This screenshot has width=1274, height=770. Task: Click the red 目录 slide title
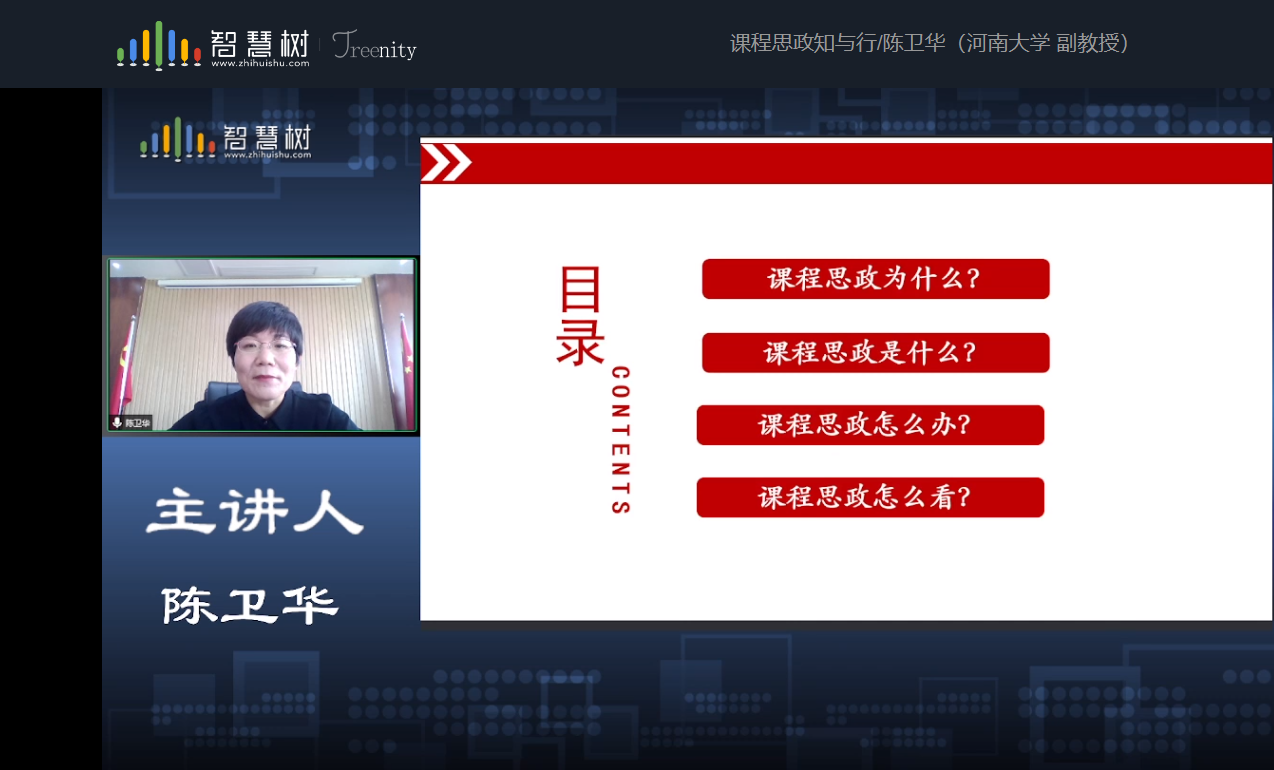[x=580, y=317]
